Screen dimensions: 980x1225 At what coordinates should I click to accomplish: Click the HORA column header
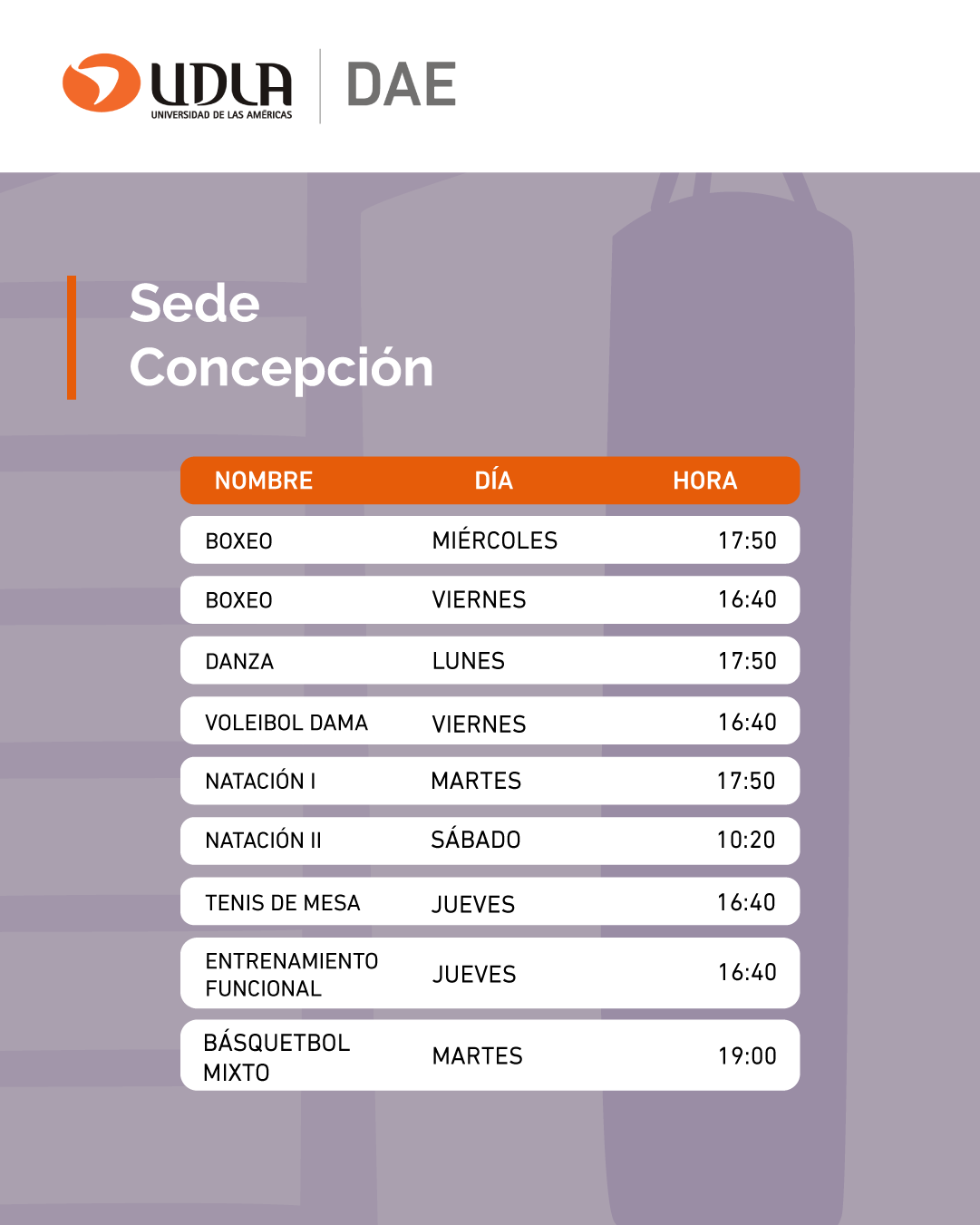click(x=704, y=481)
